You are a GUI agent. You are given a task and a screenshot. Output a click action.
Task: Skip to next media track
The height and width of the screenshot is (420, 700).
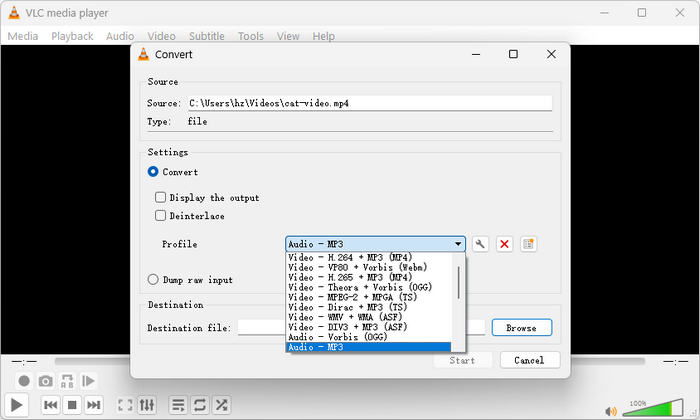tap(93, 405)
